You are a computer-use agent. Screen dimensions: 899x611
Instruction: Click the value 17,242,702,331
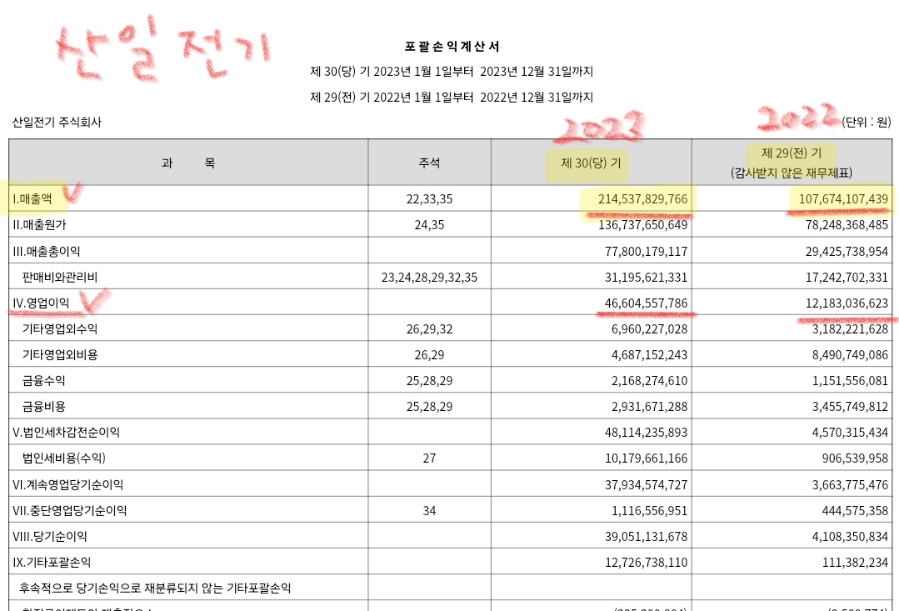pos(847,277)
